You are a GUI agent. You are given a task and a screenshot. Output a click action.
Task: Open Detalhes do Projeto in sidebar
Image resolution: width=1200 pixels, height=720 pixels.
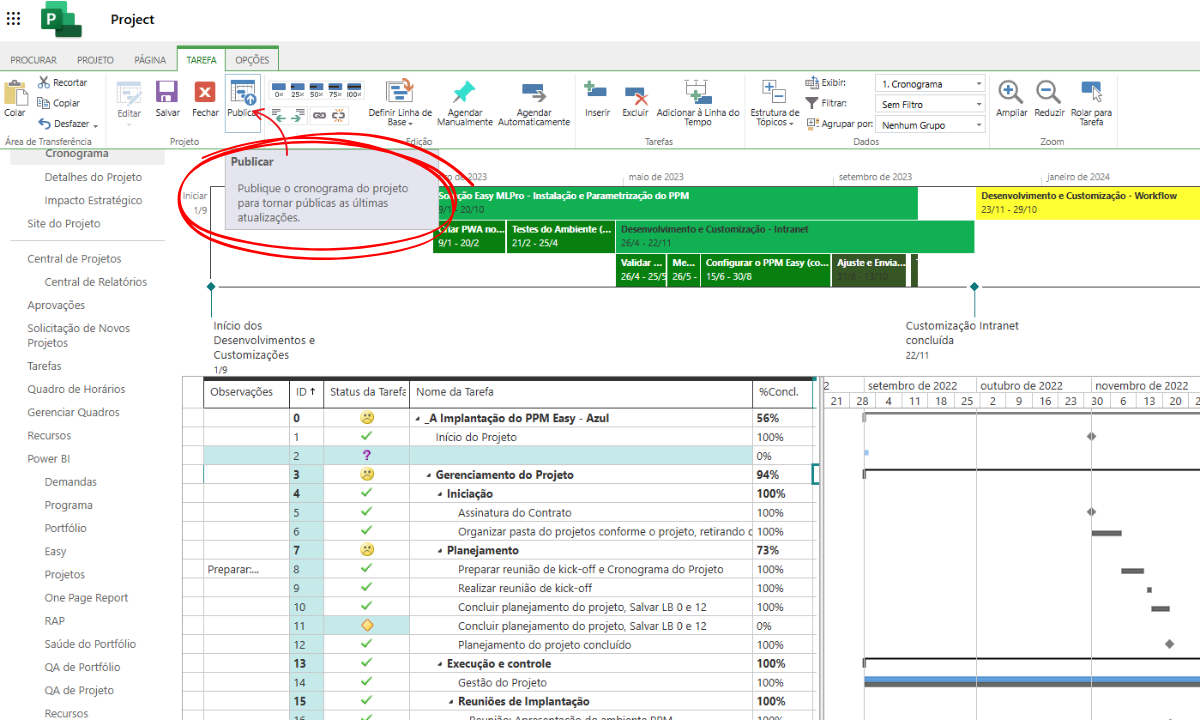click(x=93, y=177)
